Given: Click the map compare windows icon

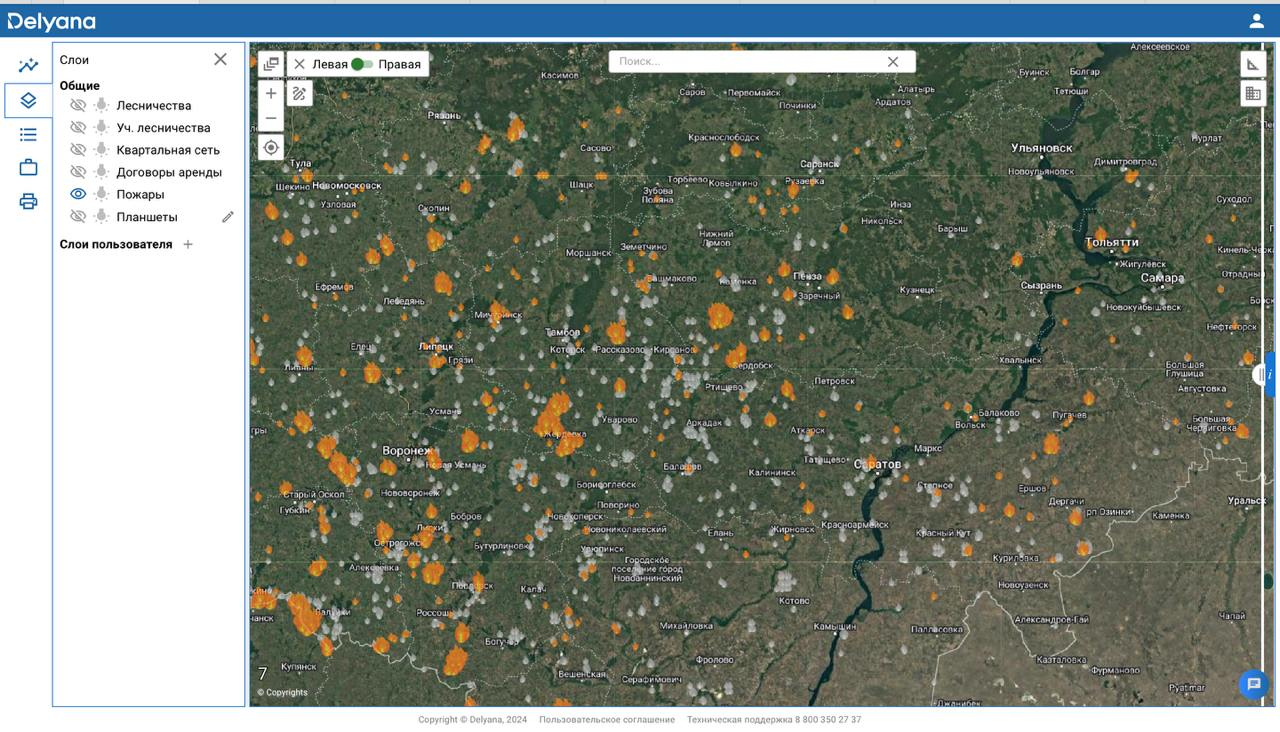Looking at the screenshot, I should tap(271, 65).
